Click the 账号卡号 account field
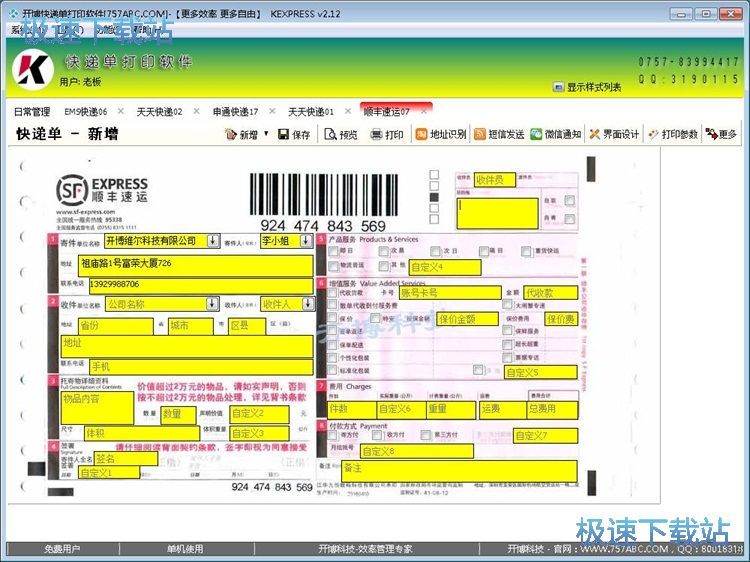750x562 pixels. click(x=450, y=293)
